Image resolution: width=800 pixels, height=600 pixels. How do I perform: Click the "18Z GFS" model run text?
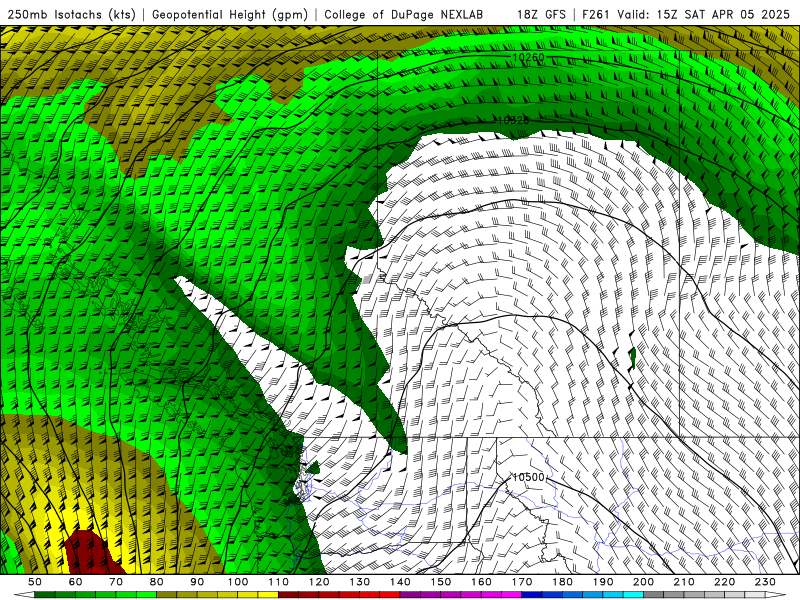coord(541,15)
